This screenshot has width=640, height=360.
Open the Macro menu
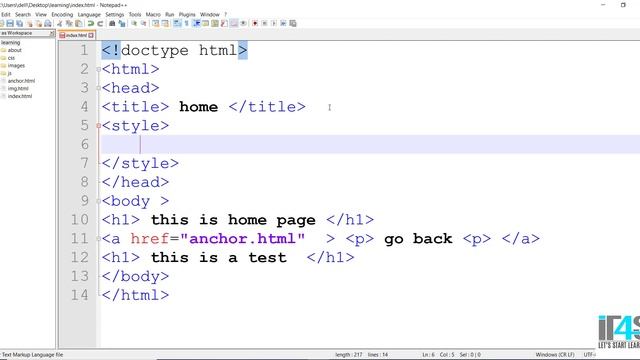(153, 14)
